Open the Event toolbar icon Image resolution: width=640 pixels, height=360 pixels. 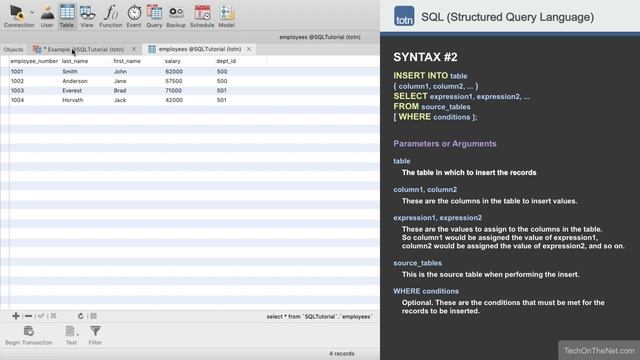click(x=134, y=16)
